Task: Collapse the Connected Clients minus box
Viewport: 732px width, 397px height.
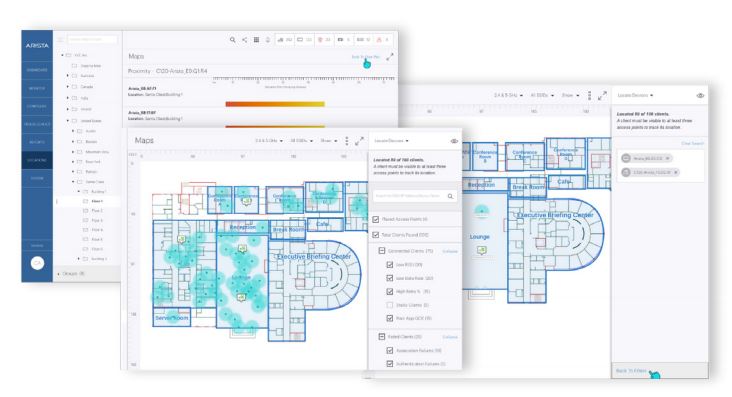Action: (x=381, y=251)
